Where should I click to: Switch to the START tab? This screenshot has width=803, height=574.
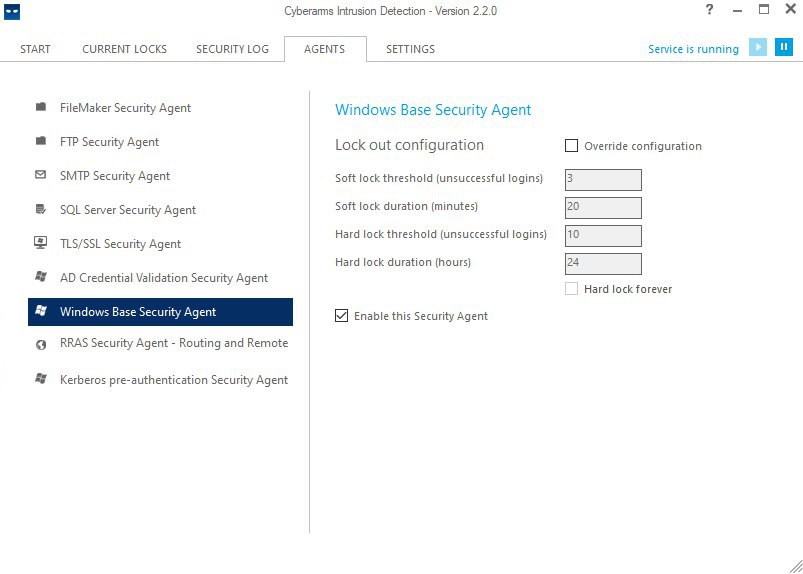tap(35, 49)
